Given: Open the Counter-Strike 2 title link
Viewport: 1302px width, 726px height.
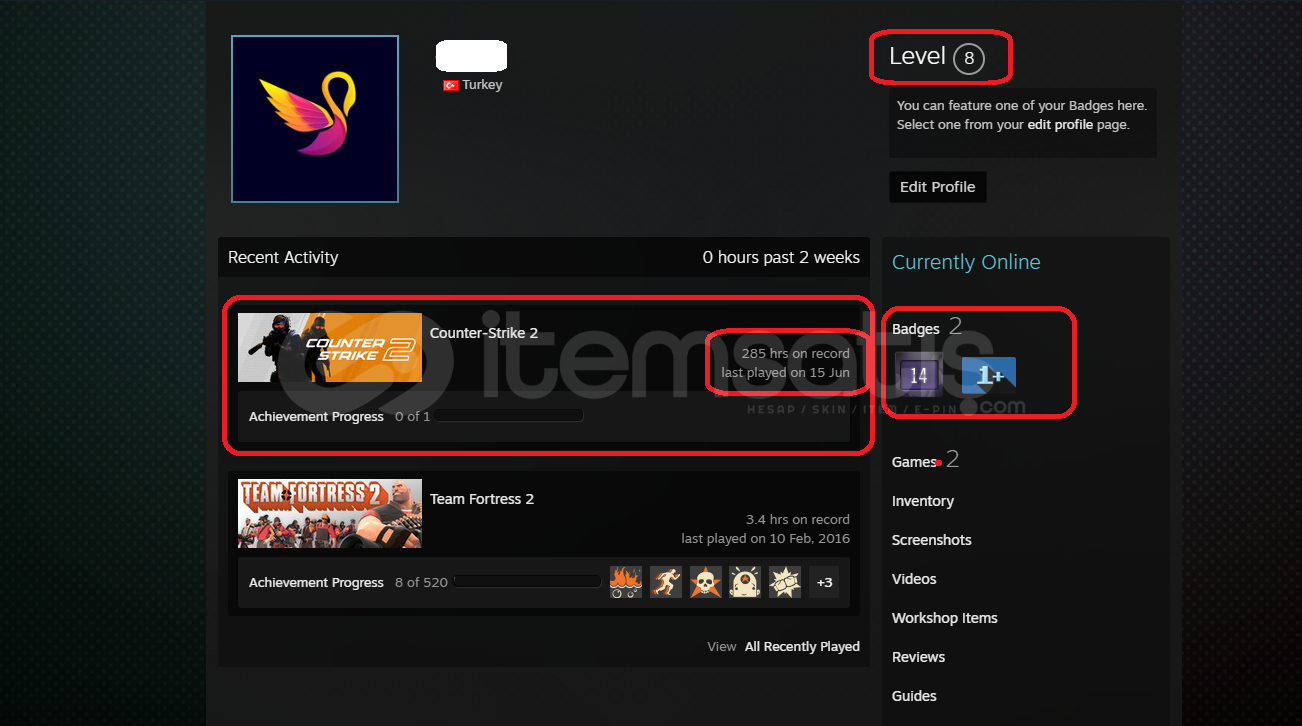Looking at the screenshot, I should tap(484, 333).
